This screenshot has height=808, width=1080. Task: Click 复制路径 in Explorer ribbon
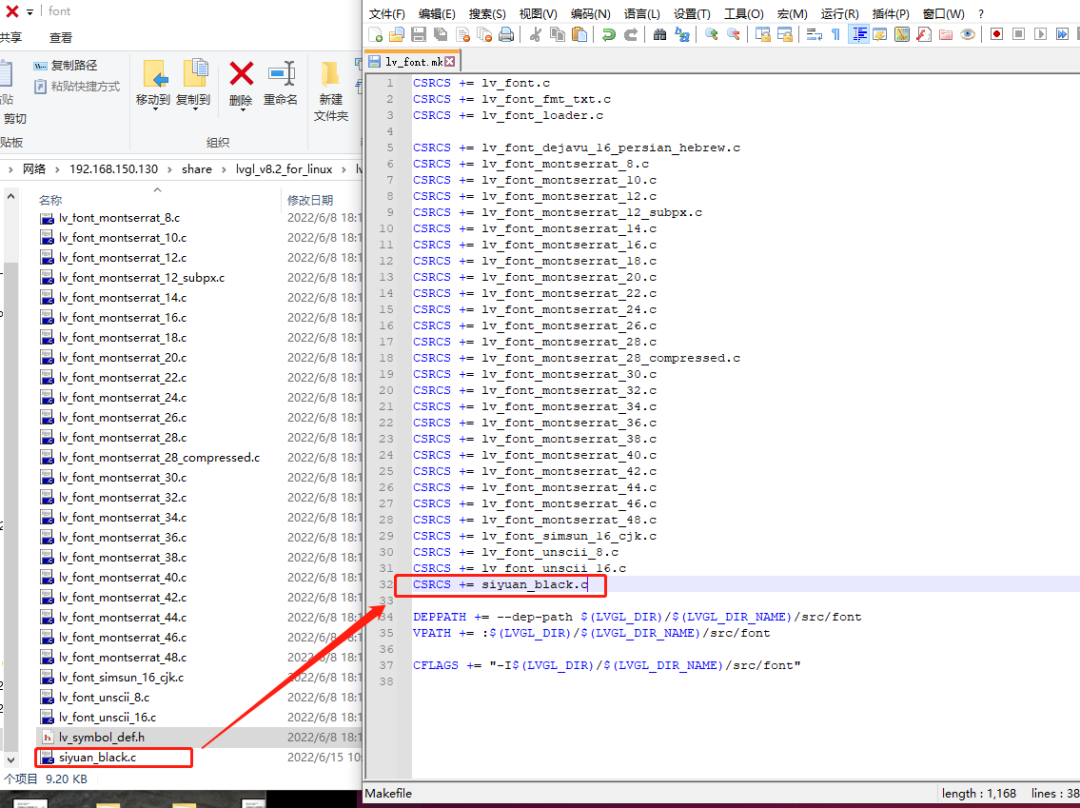(65, 65)
